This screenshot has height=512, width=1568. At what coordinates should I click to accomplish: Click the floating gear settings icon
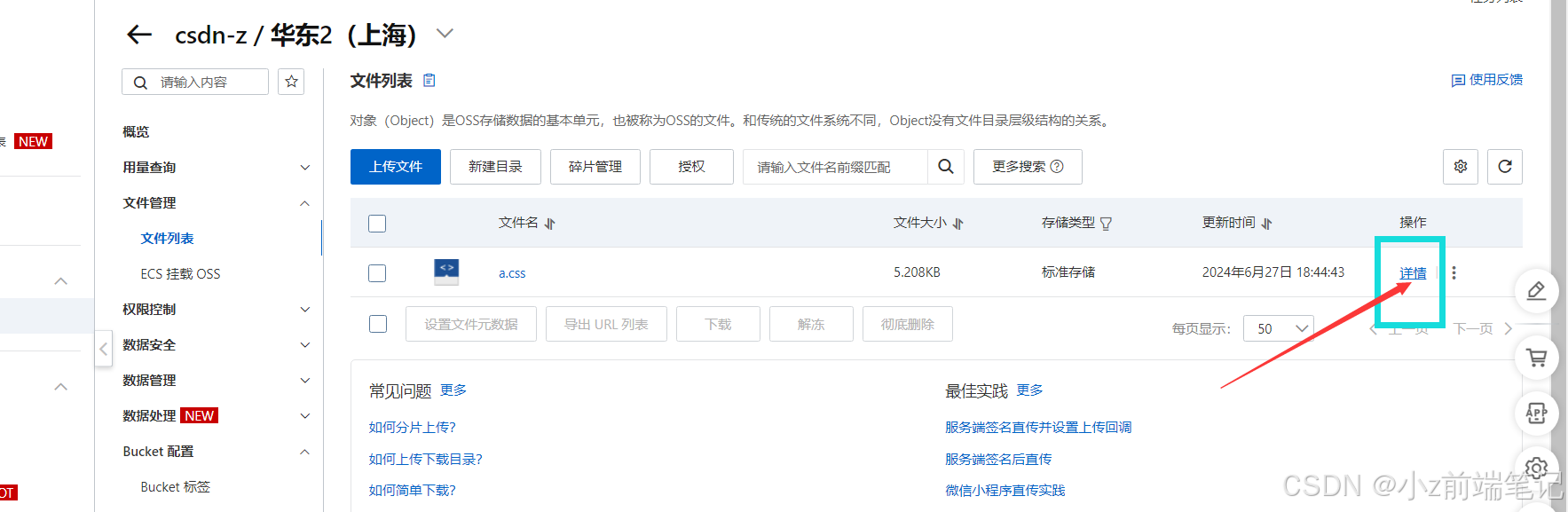[1537, 468]
